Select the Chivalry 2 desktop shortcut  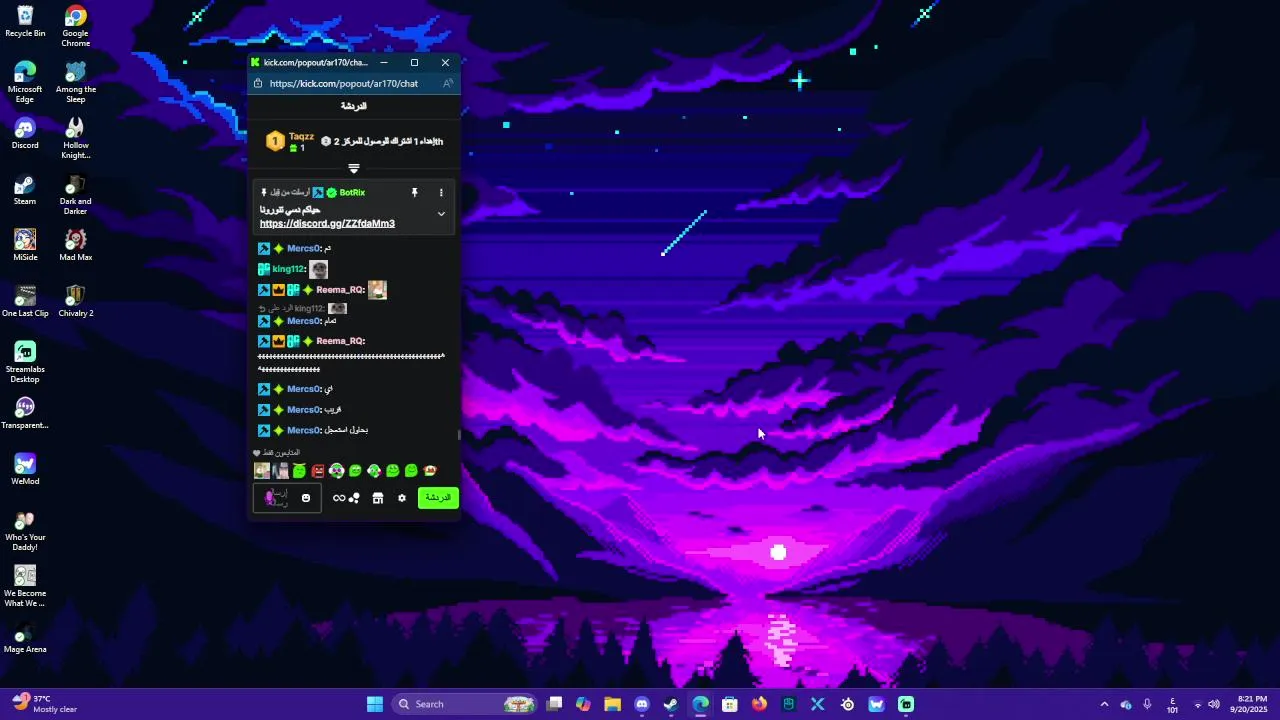[x=76, y=302]
